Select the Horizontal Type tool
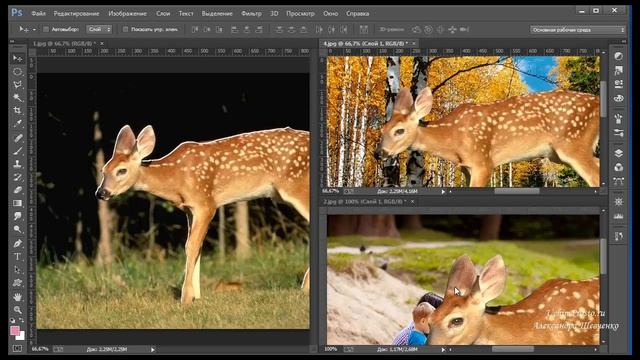The image size is (640, 360). pos(17,257)
